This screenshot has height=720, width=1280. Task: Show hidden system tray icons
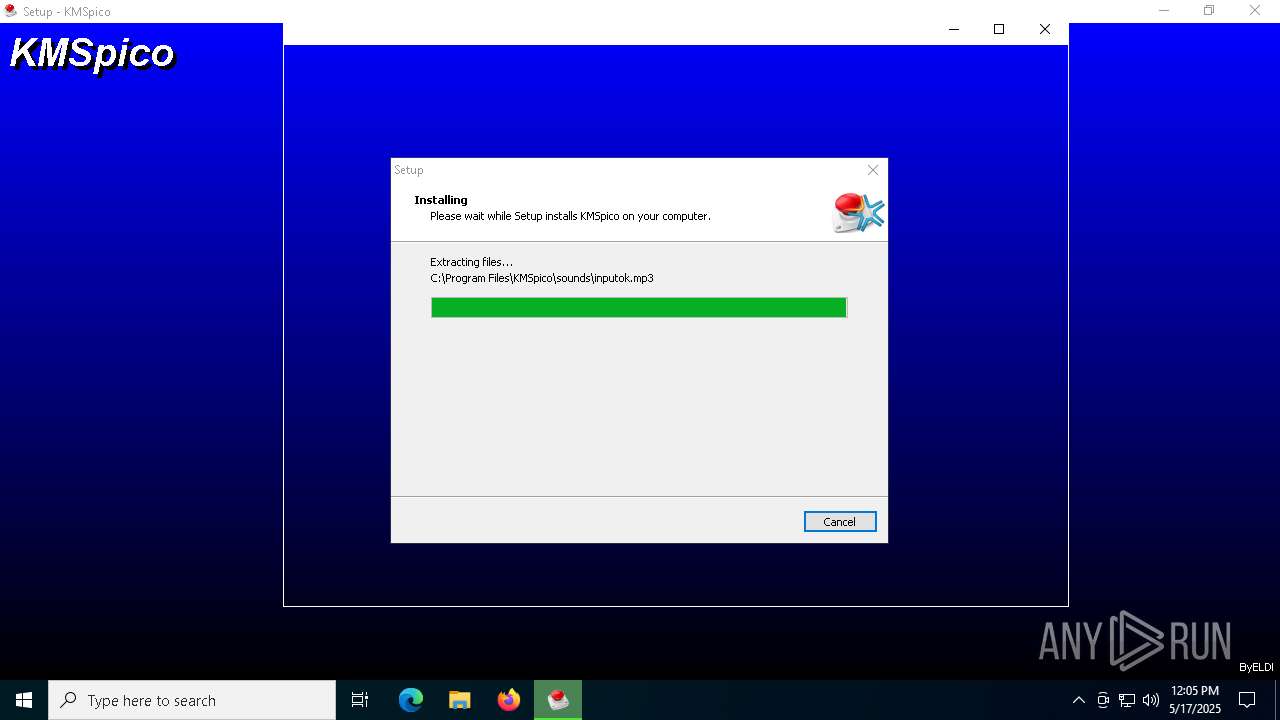point(1078,700)
